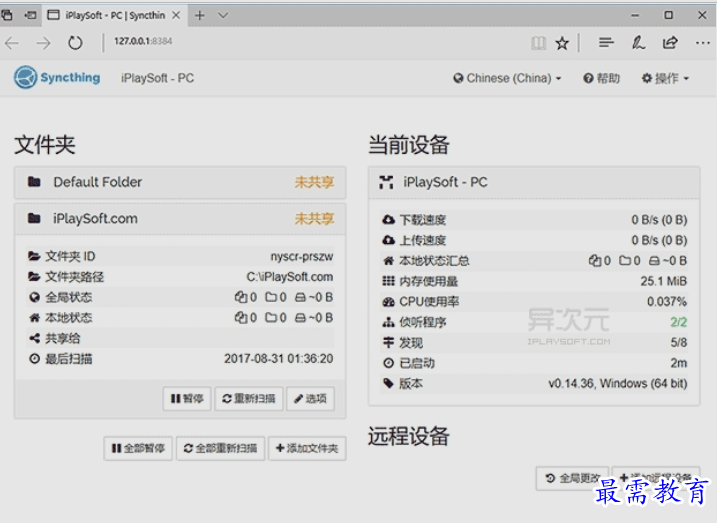Click the browser forward arrow
Image resolution: width=717 pixels, height=523 pixels.
tap(43, 43)
